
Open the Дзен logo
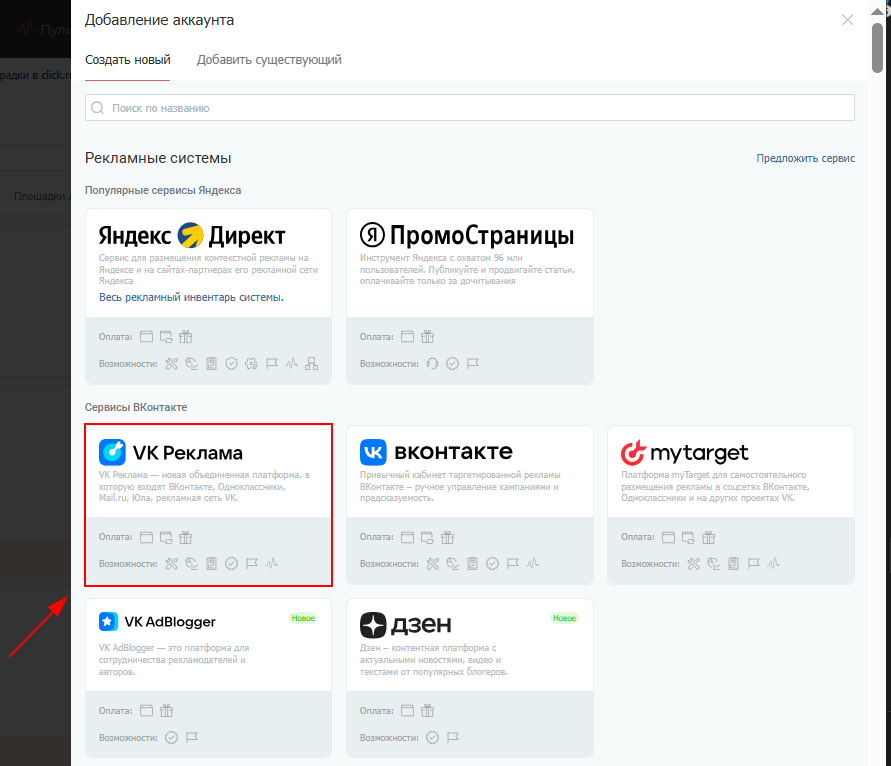(x=406, y=625)
